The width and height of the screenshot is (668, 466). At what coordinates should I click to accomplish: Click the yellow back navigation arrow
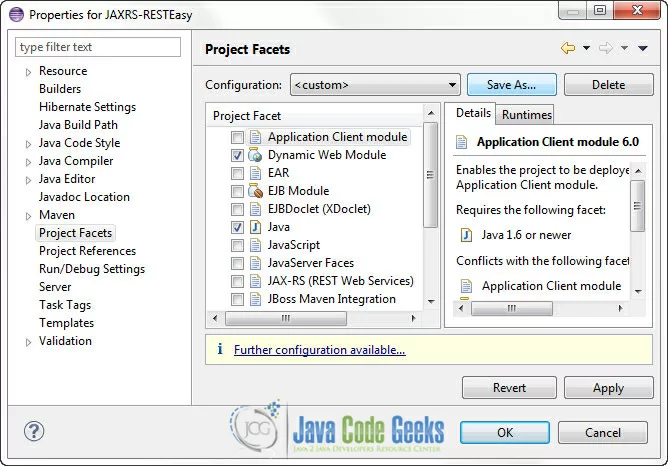568,48
